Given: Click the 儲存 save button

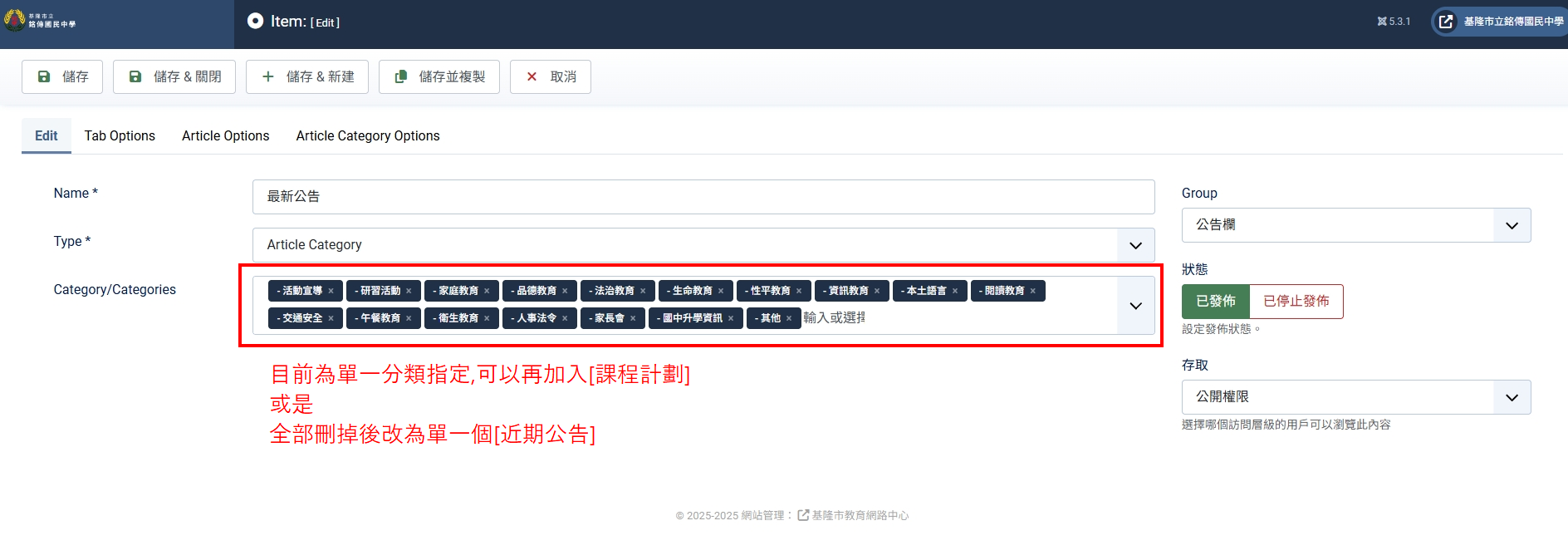Looking at the screenshot, I should (x=62, y=76).
